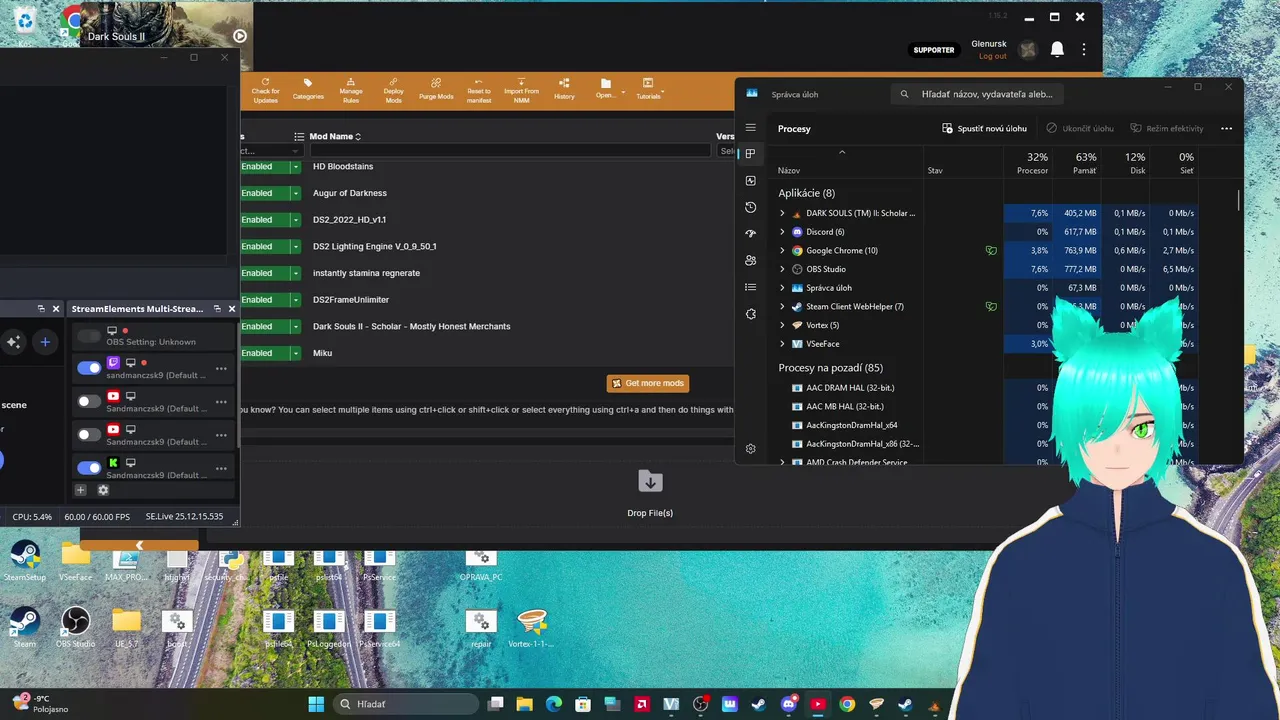1280x720 pixels.
Task: Click Ukončiť úlohu button
Action: [1080, 128]
